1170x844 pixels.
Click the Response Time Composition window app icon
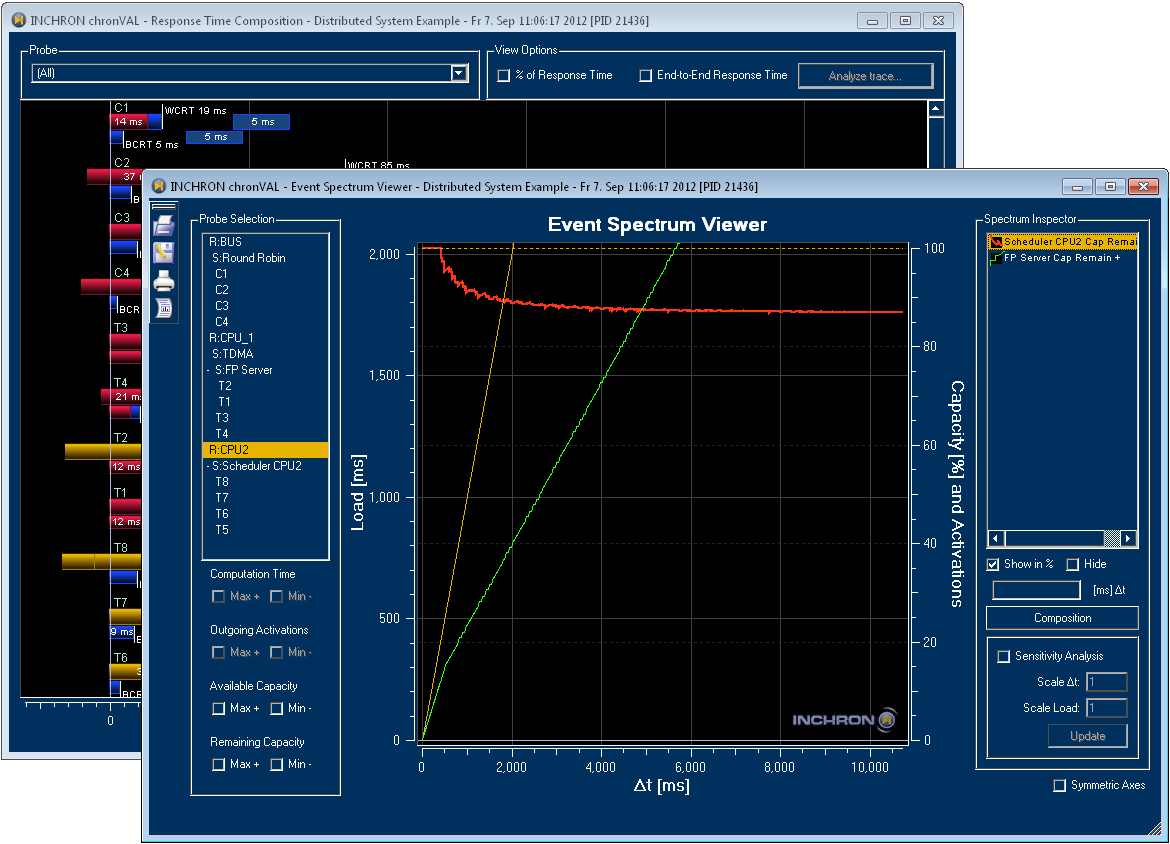(19, 21)
